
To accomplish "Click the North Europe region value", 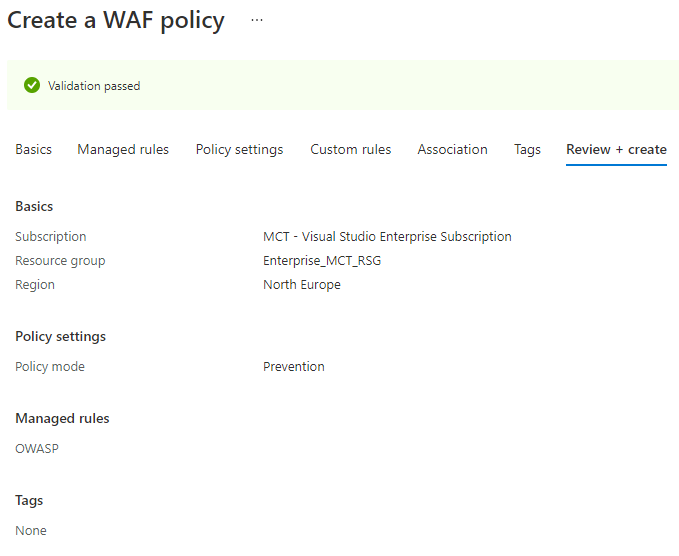I will click(301, 285).
